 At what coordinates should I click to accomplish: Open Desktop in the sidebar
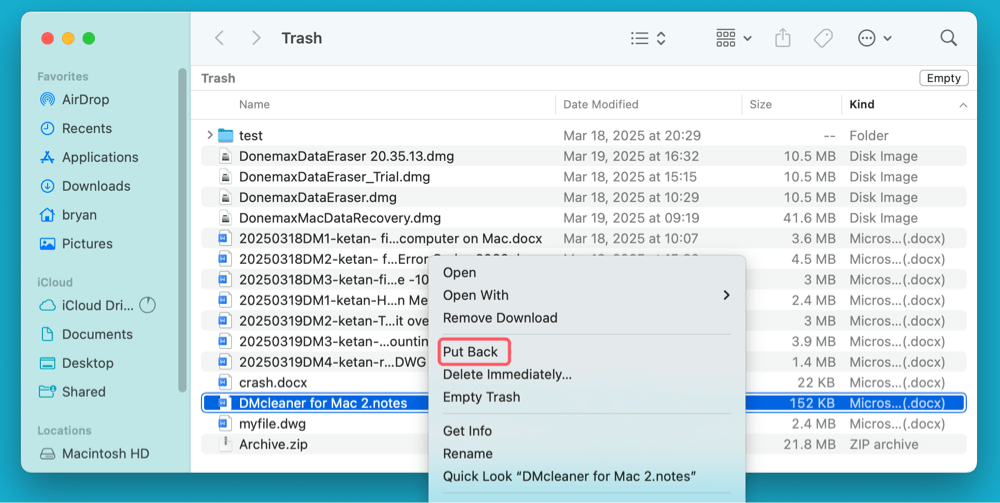coord(76,363)
